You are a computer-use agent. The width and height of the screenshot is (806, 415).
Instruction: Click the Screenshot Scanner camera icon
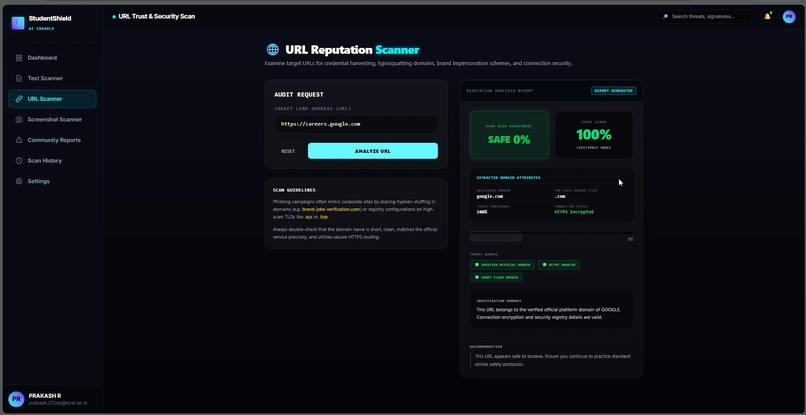tap(19, 120)
